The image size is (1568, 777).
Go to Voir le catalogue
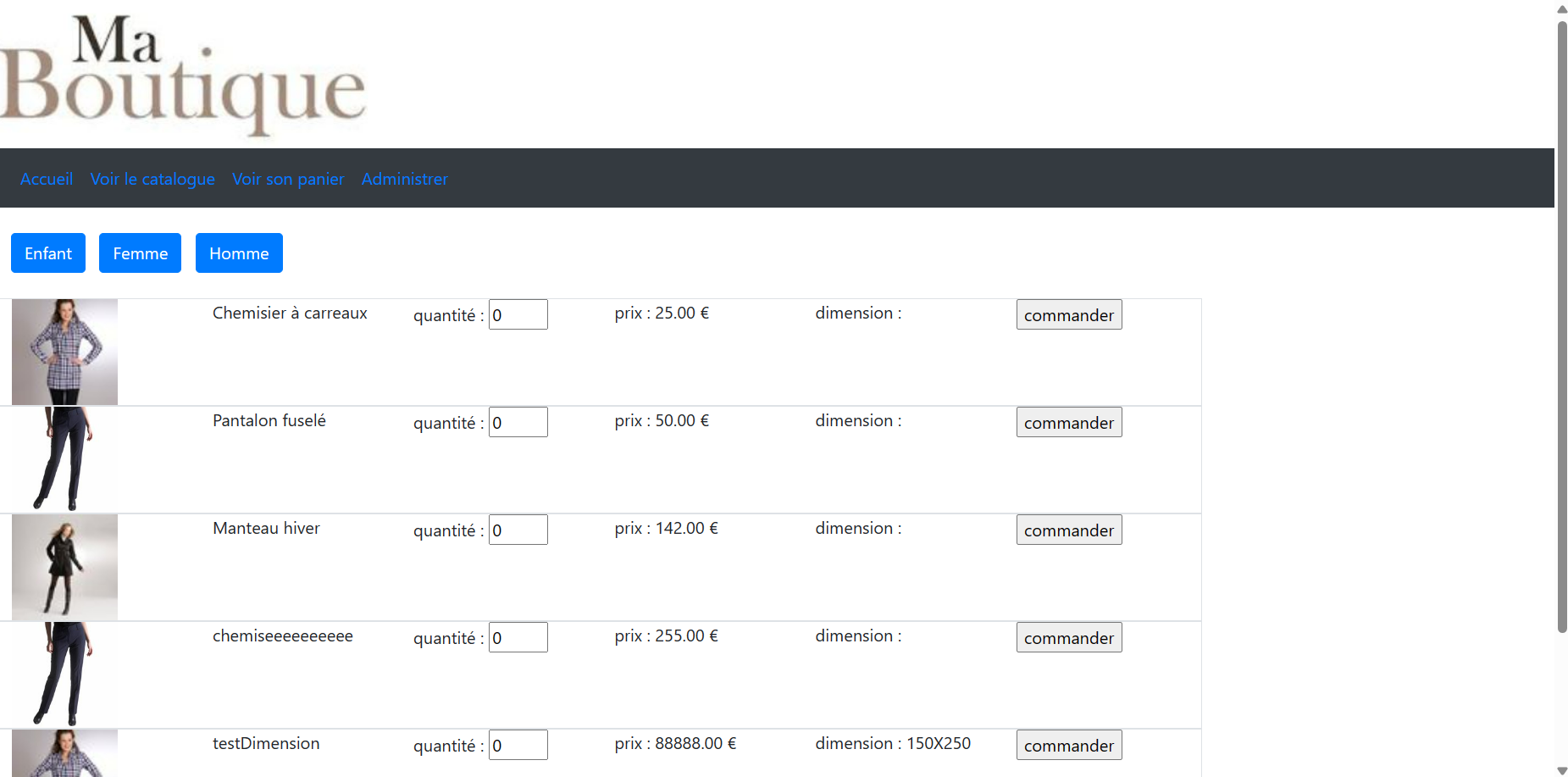point(152,179)
